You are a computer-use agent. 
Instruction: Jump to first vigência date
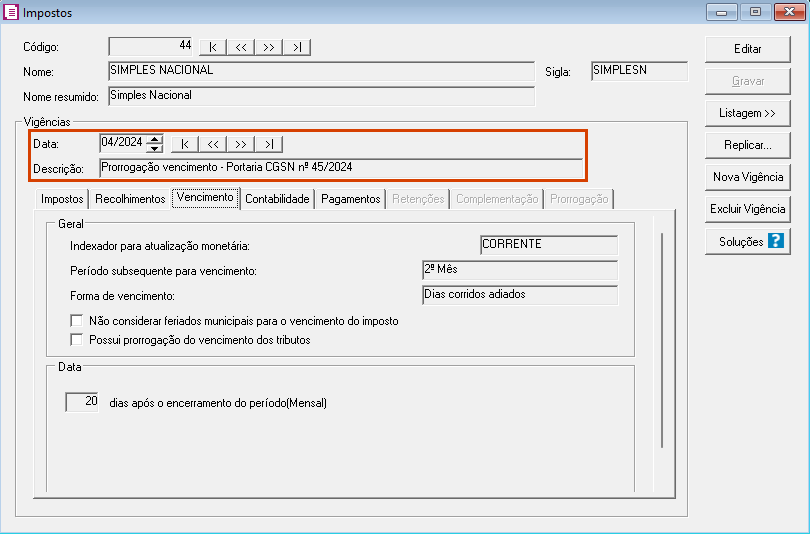click(x=184, y=144)
